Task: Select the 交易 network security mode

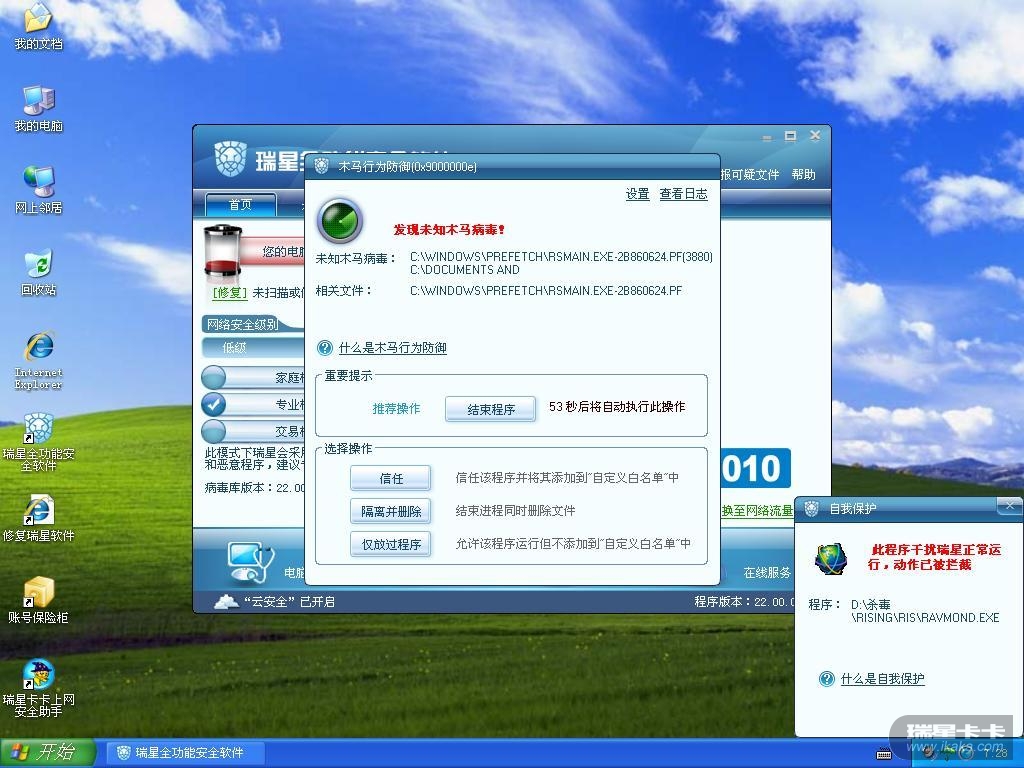Action: 255,431
